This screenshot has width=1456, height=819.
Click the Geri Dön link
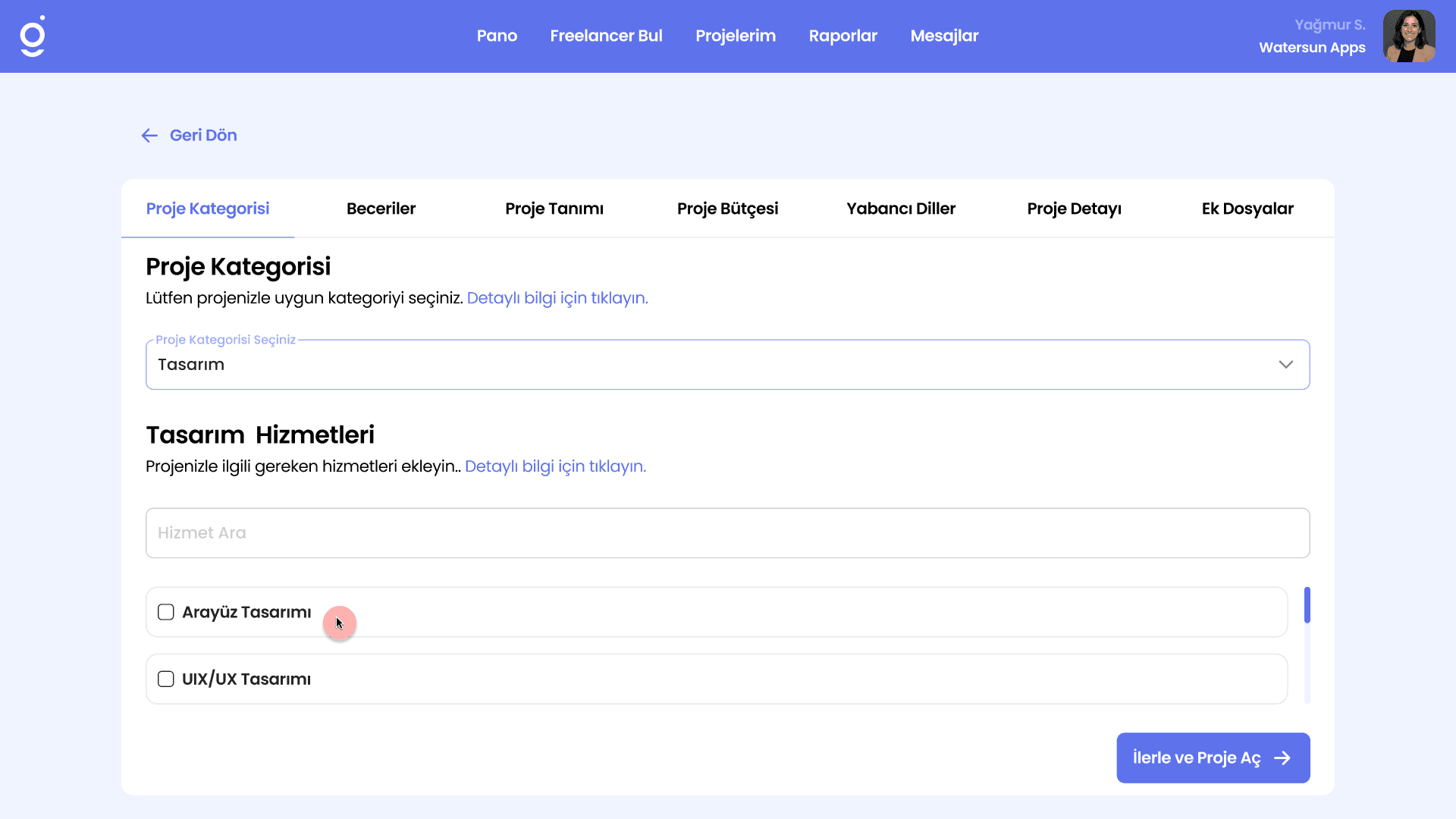click(x=202, y=136)
